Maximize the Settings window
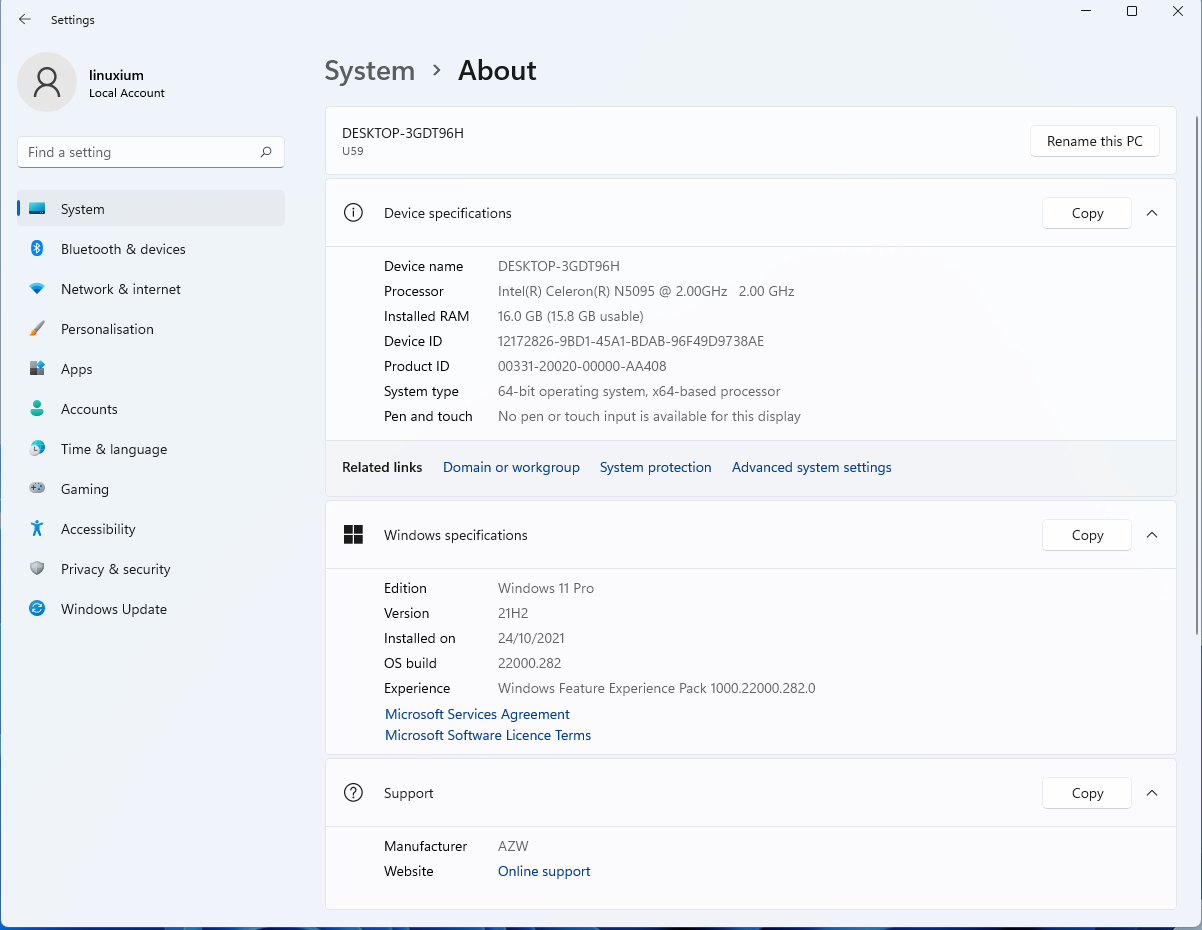This screenshot has height=930, width=1202. click(1132, 11)
